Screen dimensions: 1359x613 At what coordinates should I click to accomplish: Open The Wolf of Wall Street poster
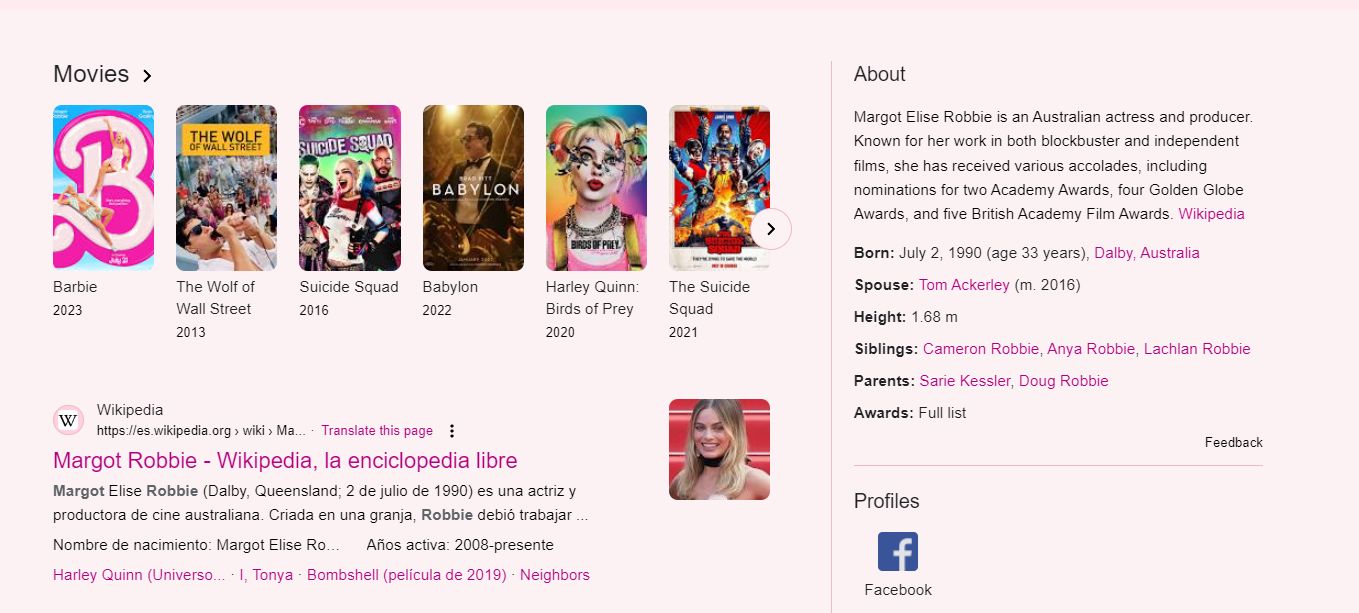pos(226,188)
